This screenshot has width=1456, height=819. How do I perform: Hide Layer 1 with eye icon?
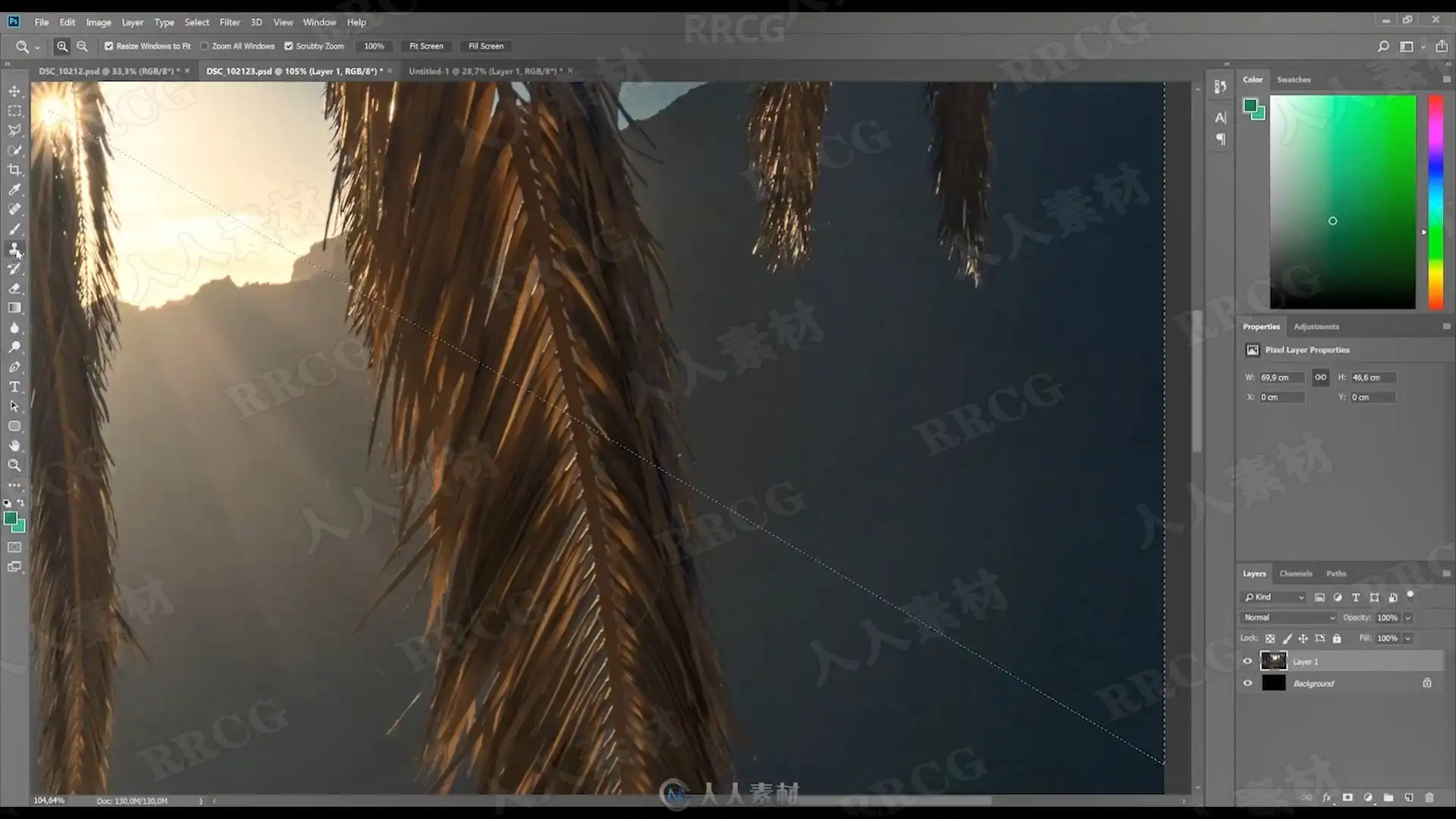pyautogui.click(x=1247, y=661)
